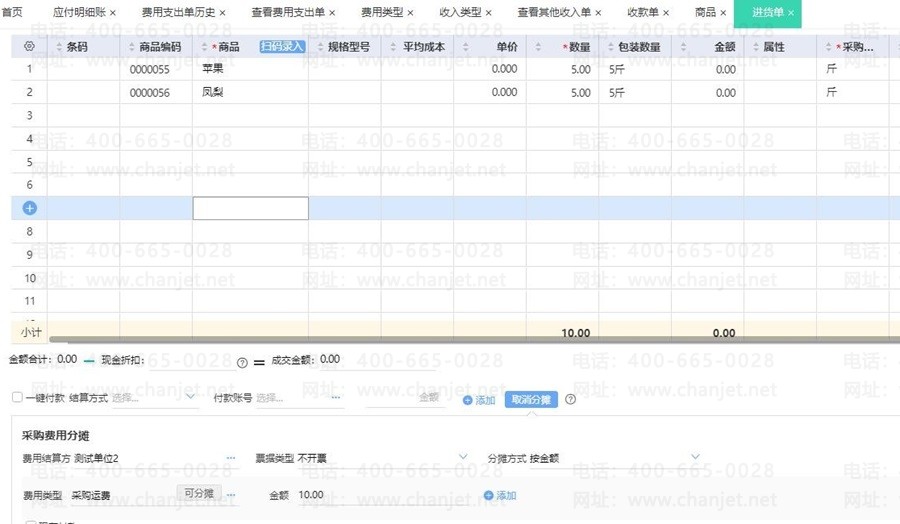Switch to the 商品 tab
This screenshot has width=900, height=524.
tap(705, 12)
